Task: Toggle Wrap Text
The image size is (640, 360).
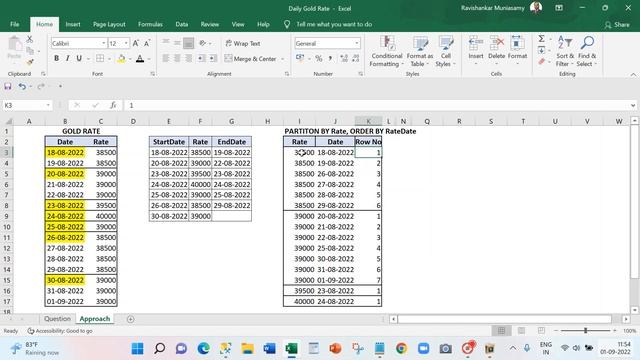Action: point(243,43)
